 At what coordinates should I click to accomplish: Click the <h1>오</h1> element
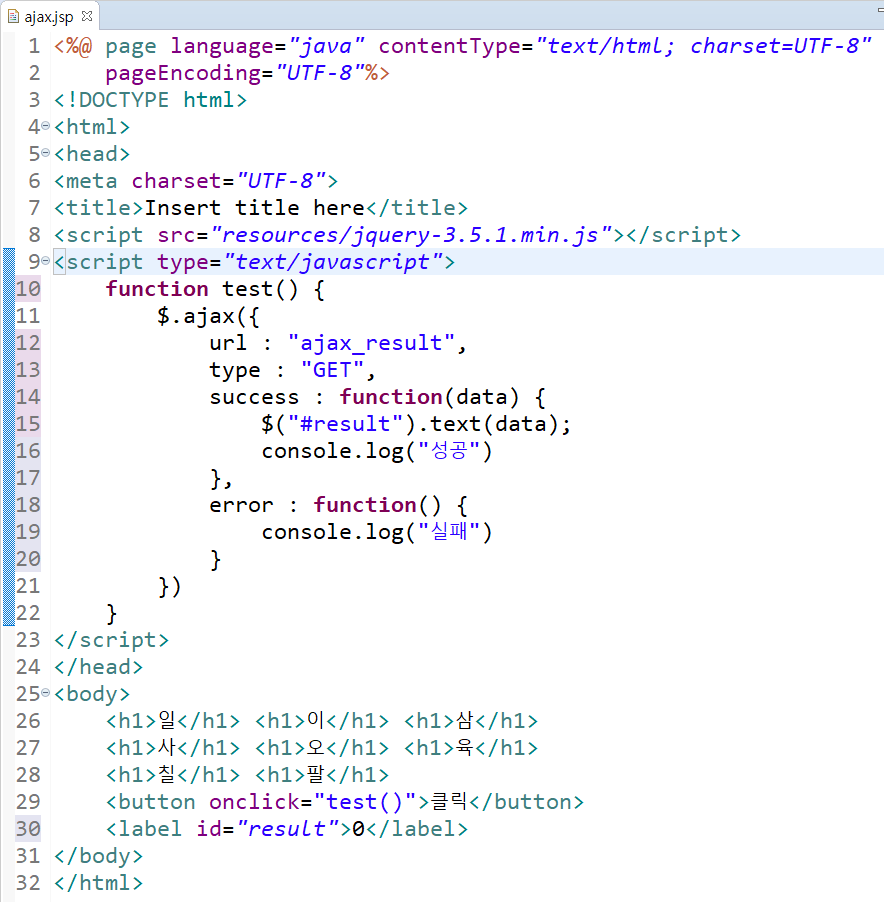point(322,748)
